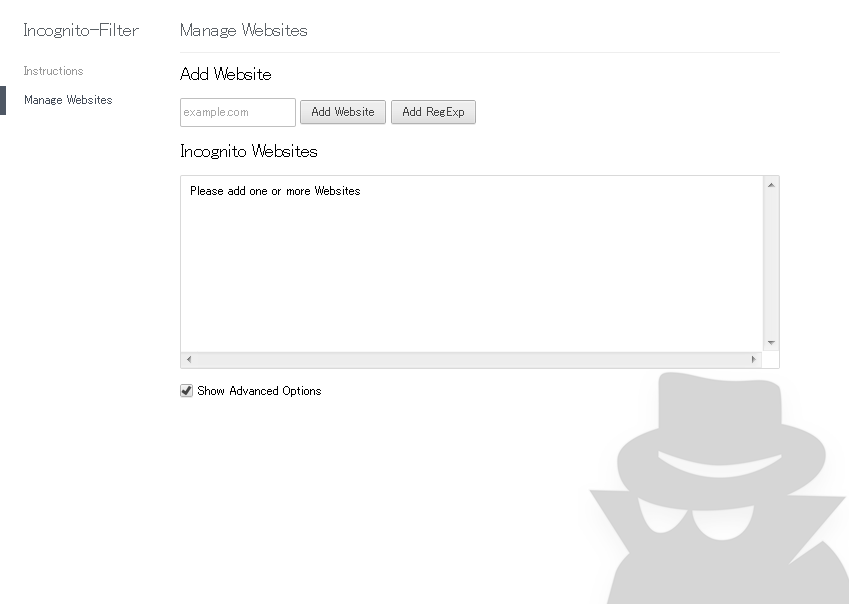Viewport: 849px width, 604px height.
Task: Click the 'Show Advanced Options' label
Action: (x=259, y=391)
